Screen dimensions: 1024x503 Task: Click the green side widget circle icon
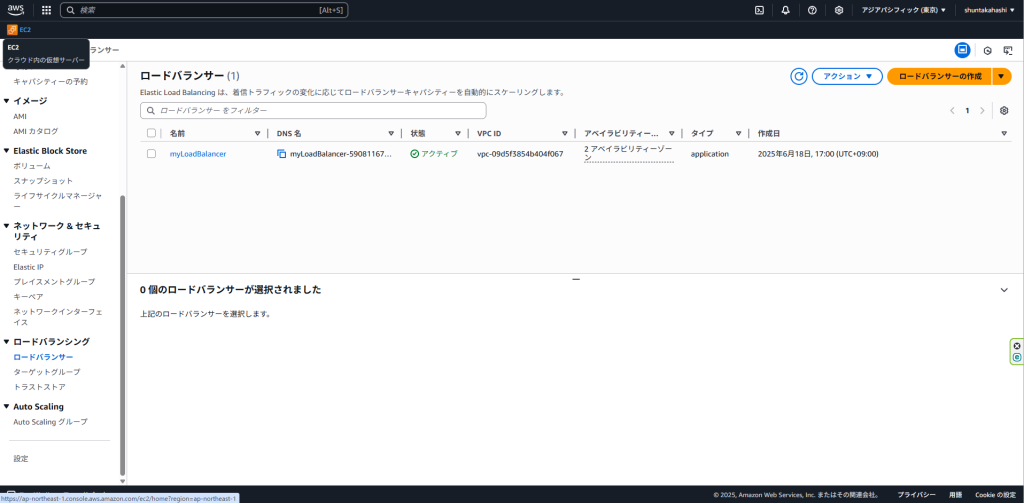1017,357
